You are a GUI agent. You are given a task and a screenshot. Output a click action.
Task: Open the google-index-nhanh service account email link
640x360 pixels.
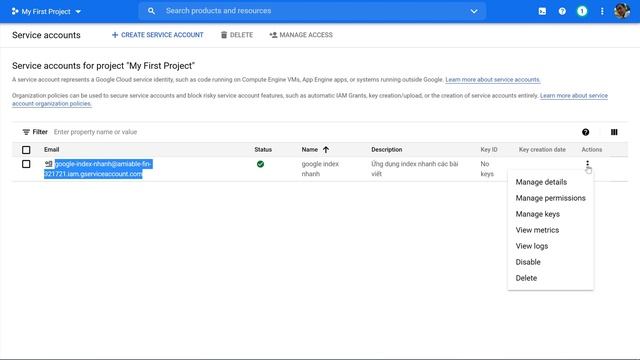(x=98, y=169)
